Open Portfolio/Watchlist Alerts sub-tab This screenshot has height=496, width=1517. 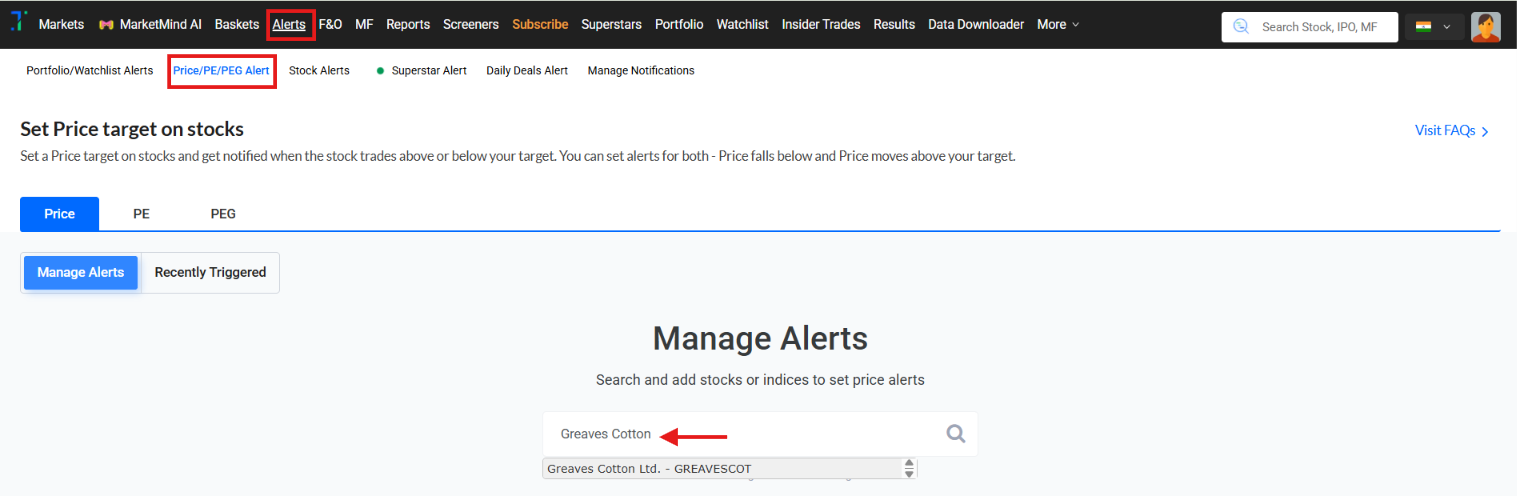click(90, 71)
